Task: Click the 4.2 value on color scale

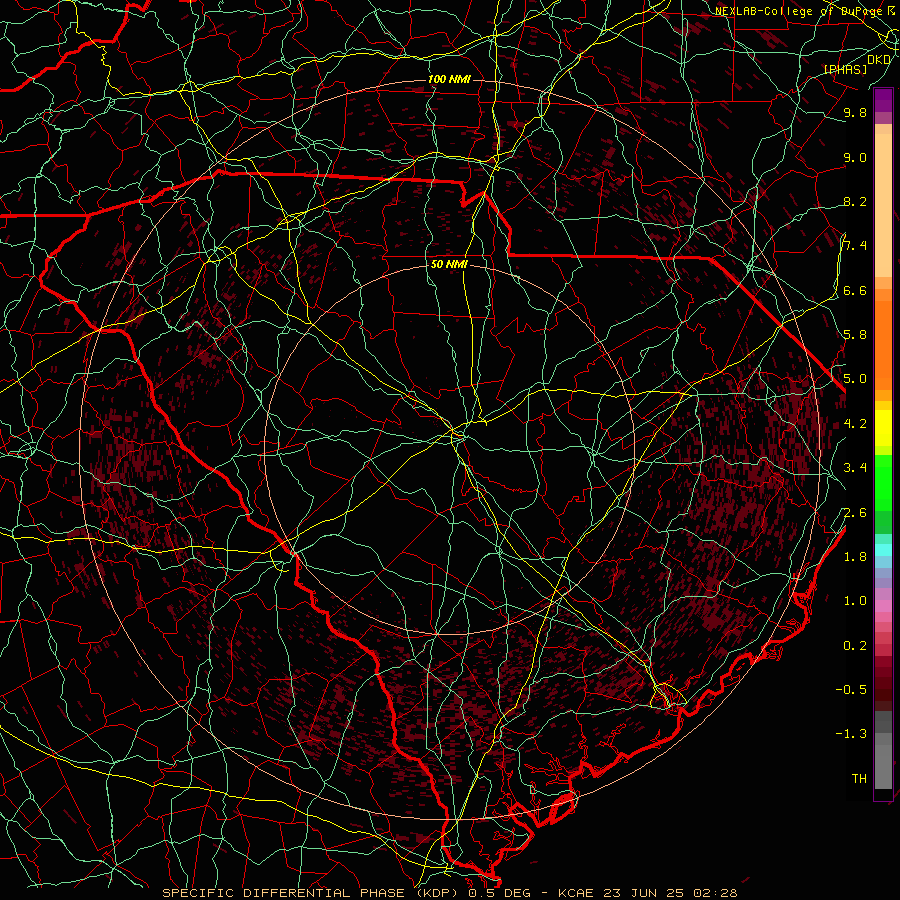Action: (855, 424)
